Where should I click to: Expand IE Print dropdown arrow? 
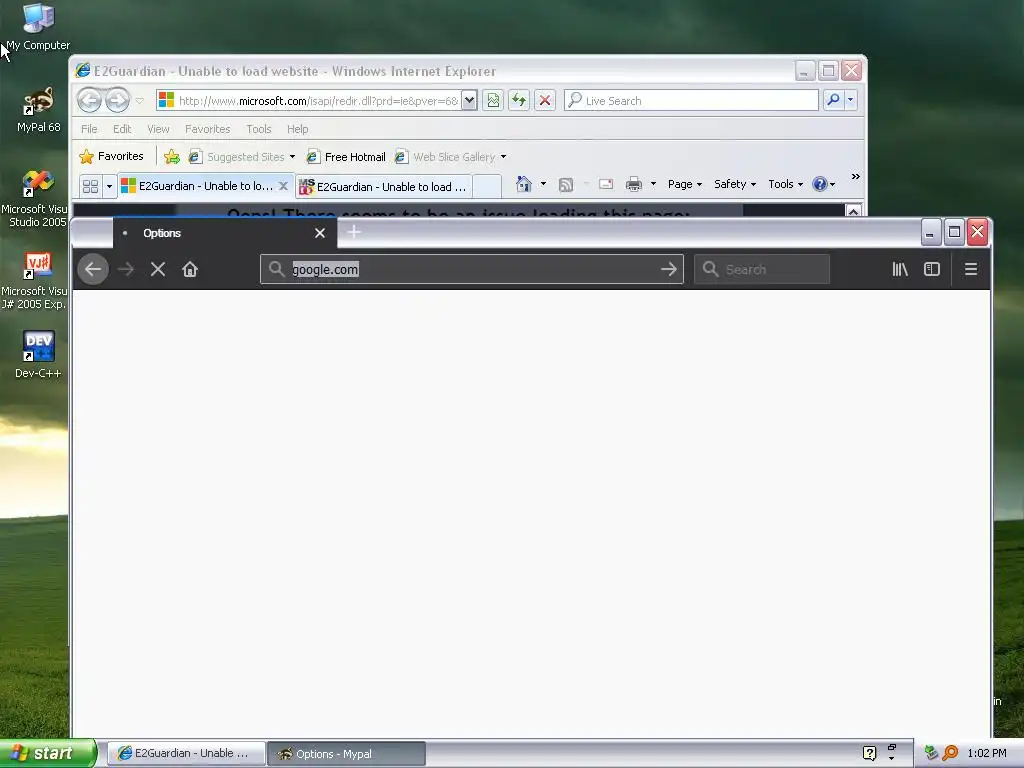coord(653,184)
